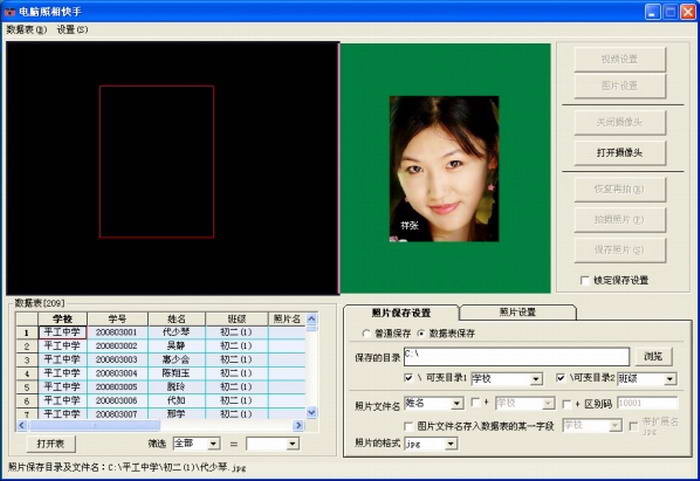This screenshot has height=481, width=700.
Task: Tick the 区别码 checkbox
Action: (566, 403)
